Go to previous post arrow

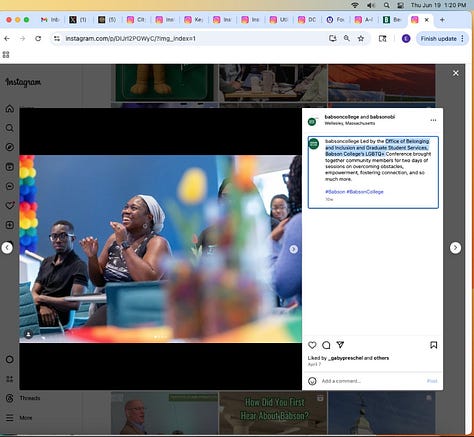[x=7, y=248]
